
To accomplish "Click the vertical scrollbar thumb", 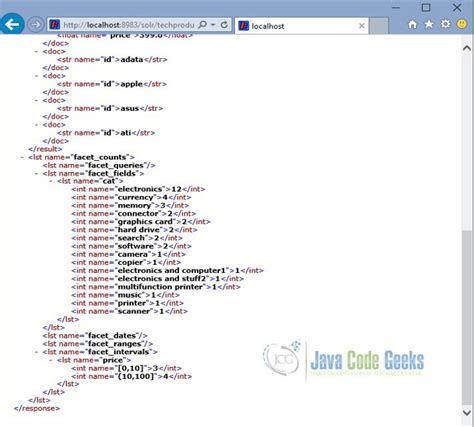I will pyautogui.click(x=467, y=317).
